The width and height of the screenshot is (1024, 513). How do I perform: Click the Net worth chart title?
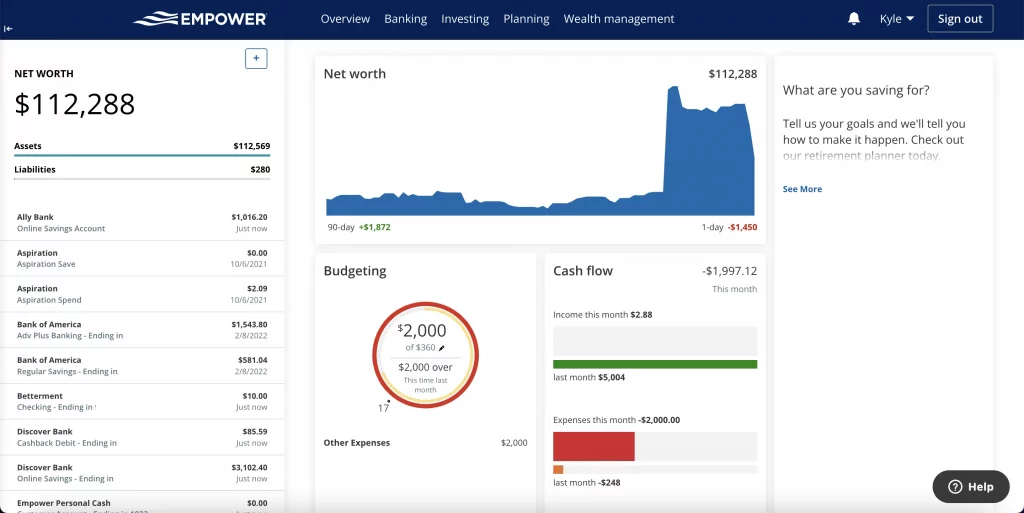click(355, 74)
